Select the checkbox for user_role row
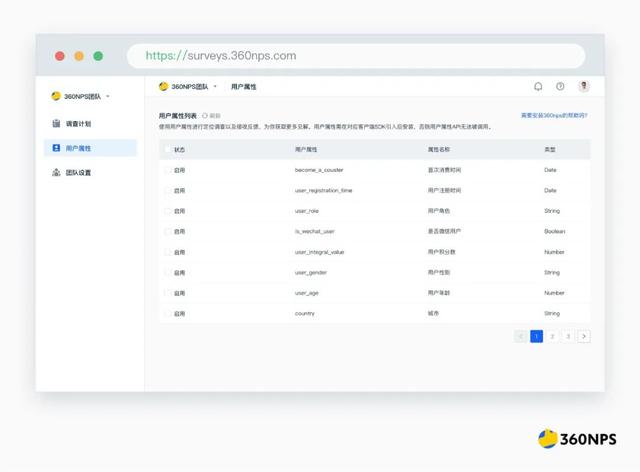The height and width of the screenshot is (472, 640). tap(168, 211)
